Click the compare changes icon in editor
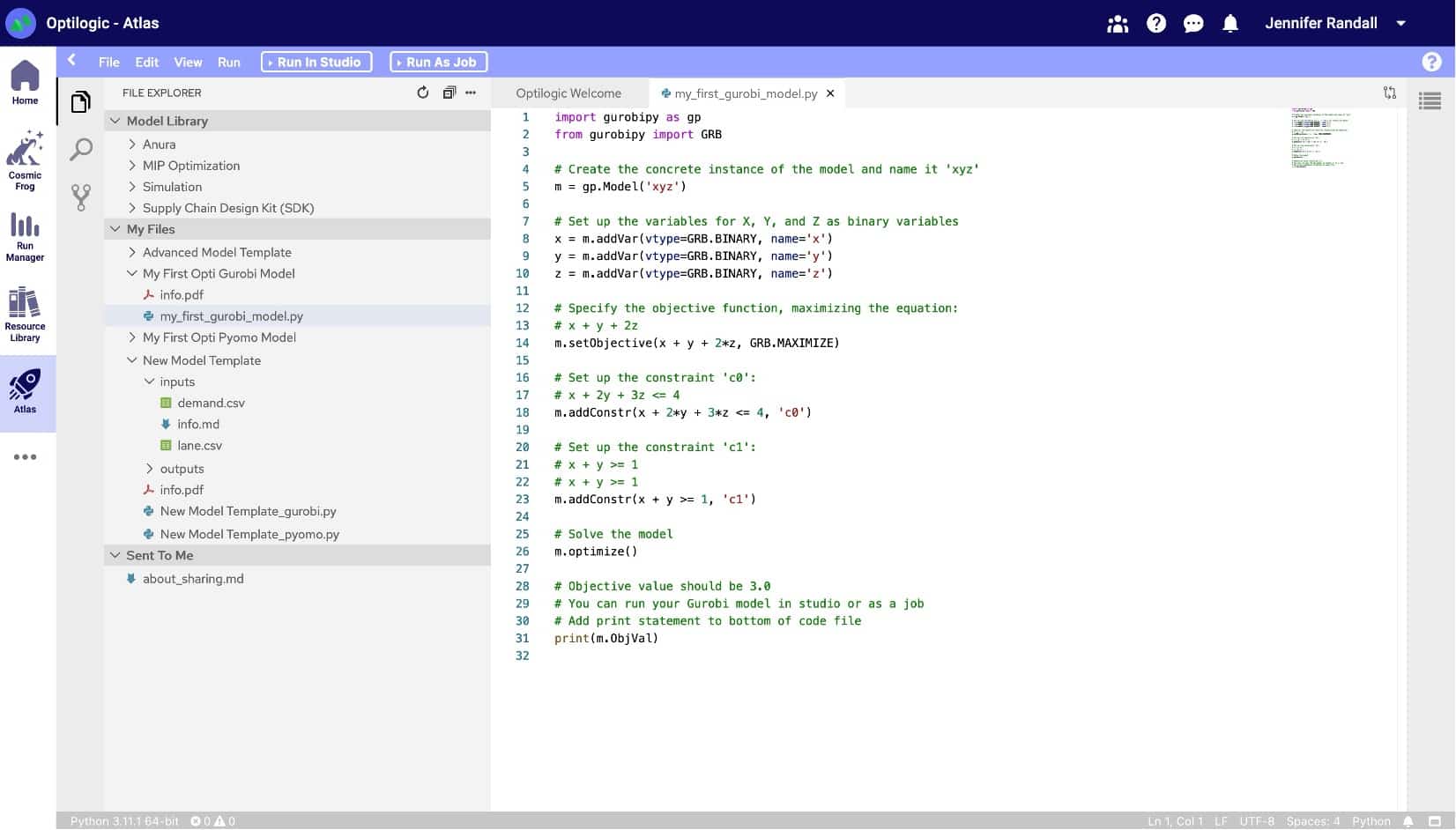 1390,93
